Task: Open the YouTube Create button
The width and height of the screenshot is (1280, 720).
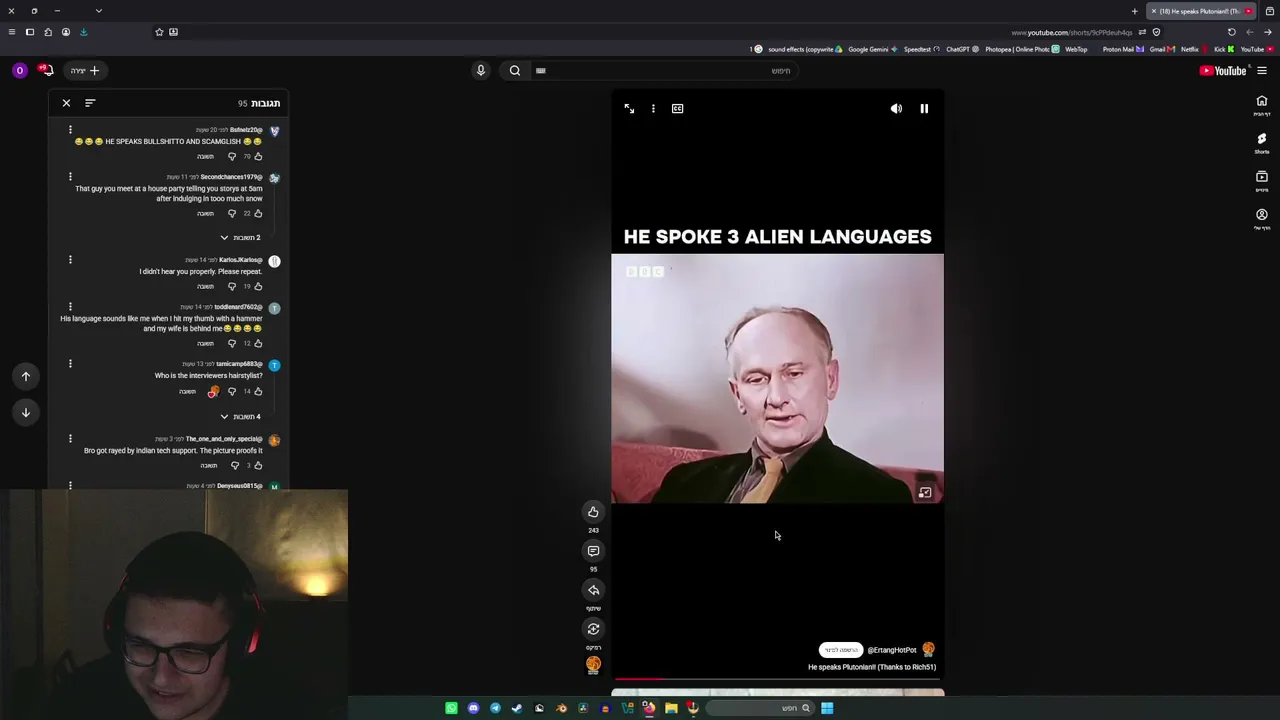Action: [86, 71]
